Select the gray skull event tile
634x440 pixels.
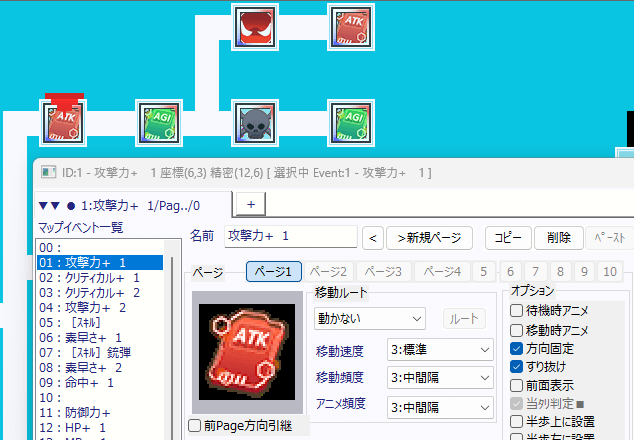click(253, 122)
